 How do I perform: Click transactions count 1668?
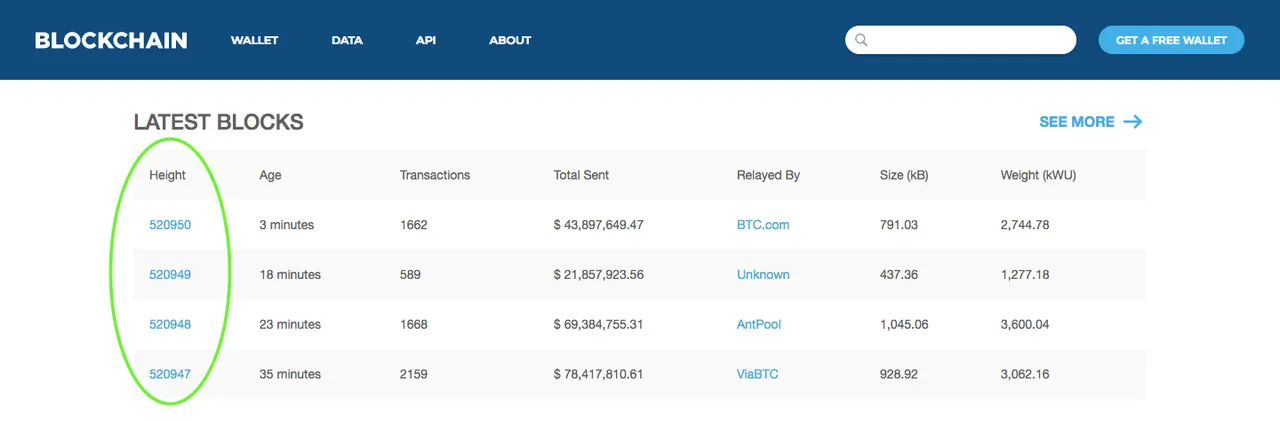tap(414, 325)
